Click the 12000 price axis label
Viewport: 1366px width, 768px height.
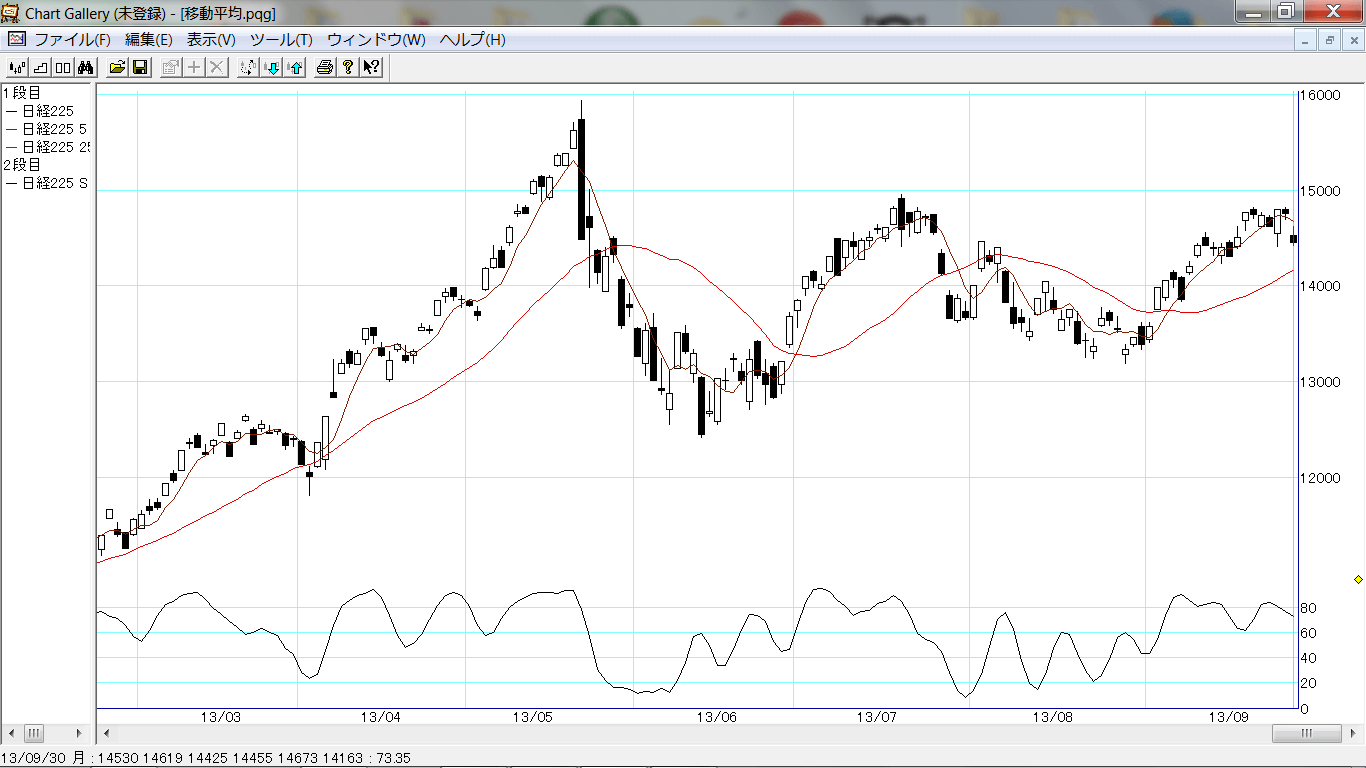coord(1320,478)
